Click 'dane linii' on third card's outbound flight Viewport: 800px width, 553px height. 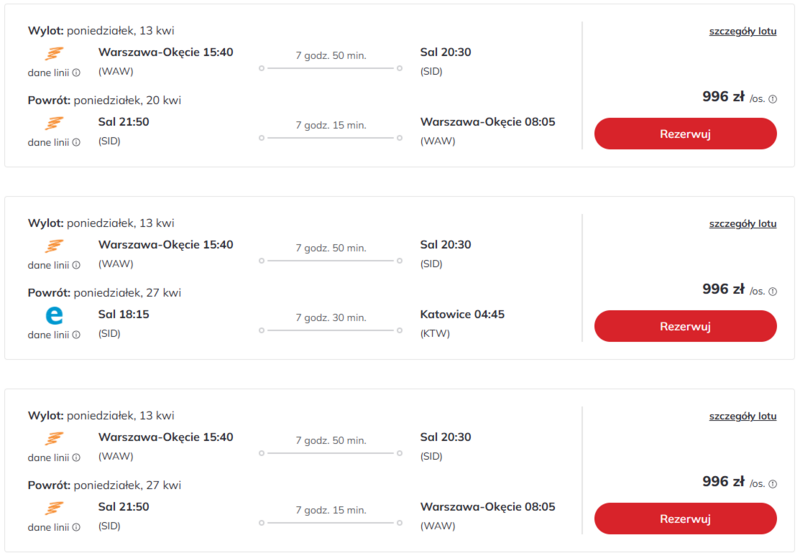coord(48,458)
